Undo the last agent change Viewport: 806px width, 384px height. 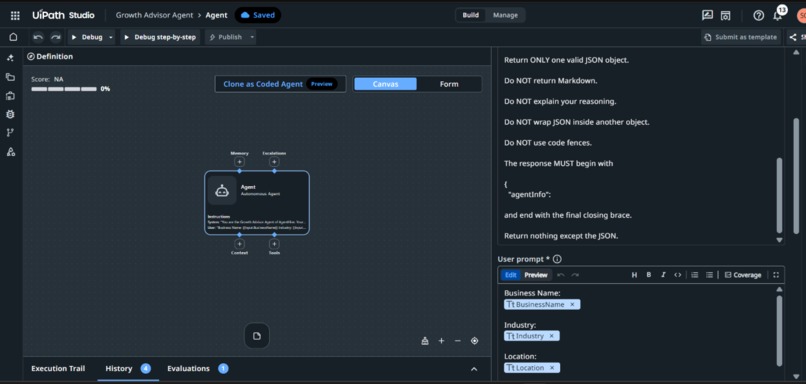coord(38,37)
